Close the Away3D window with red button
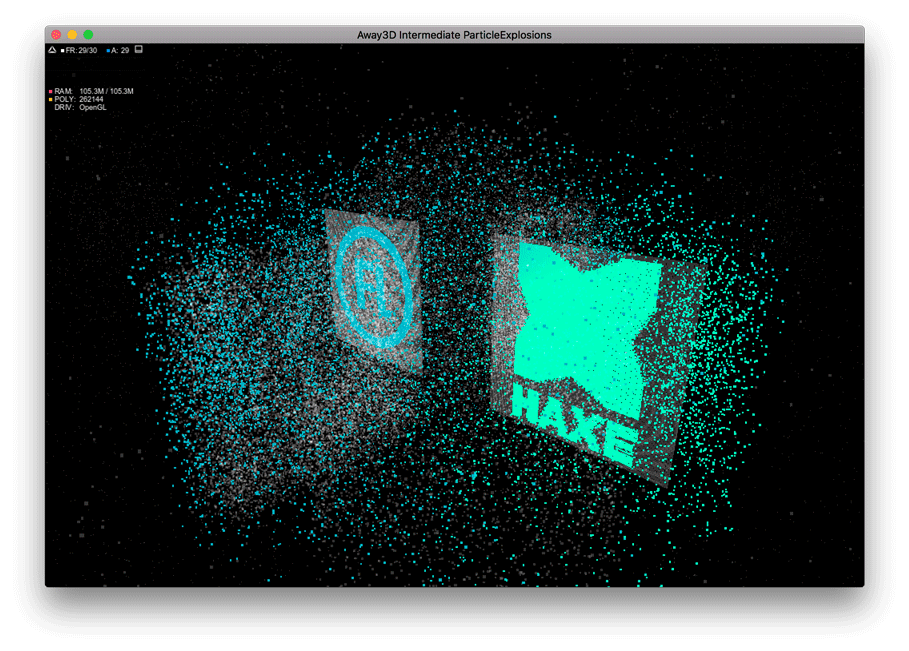 56,35
